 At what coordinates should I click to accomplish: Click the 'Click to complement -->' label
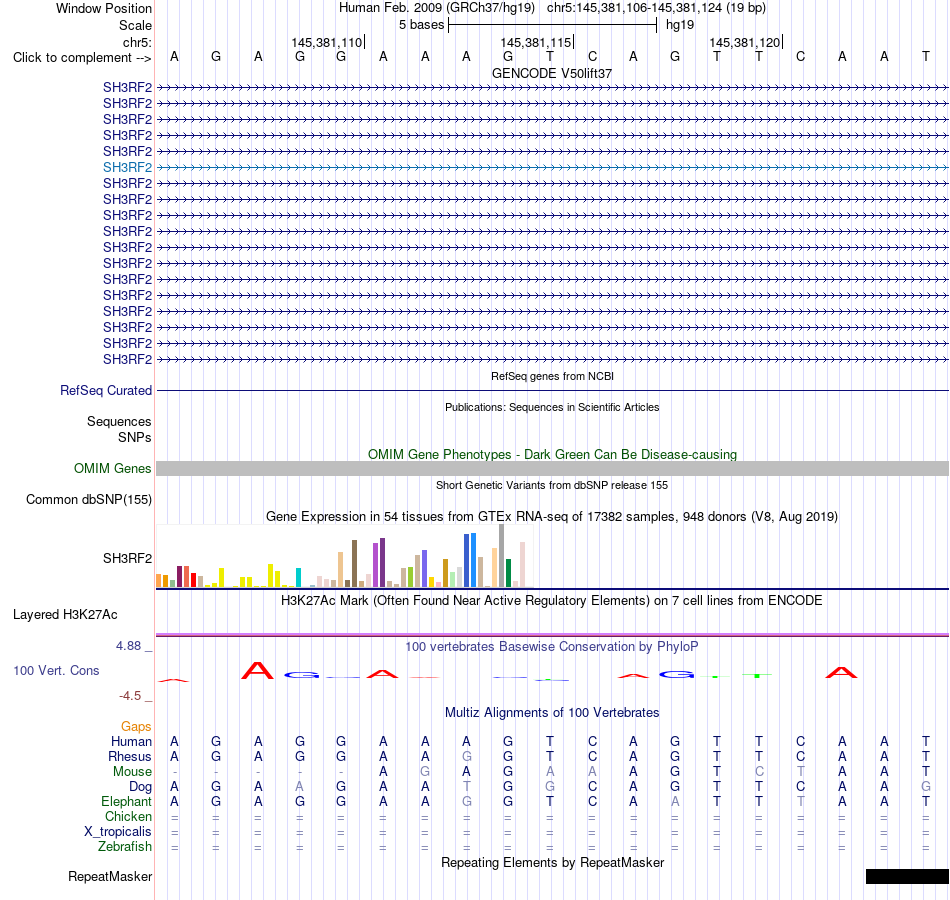tap(82, 58)
